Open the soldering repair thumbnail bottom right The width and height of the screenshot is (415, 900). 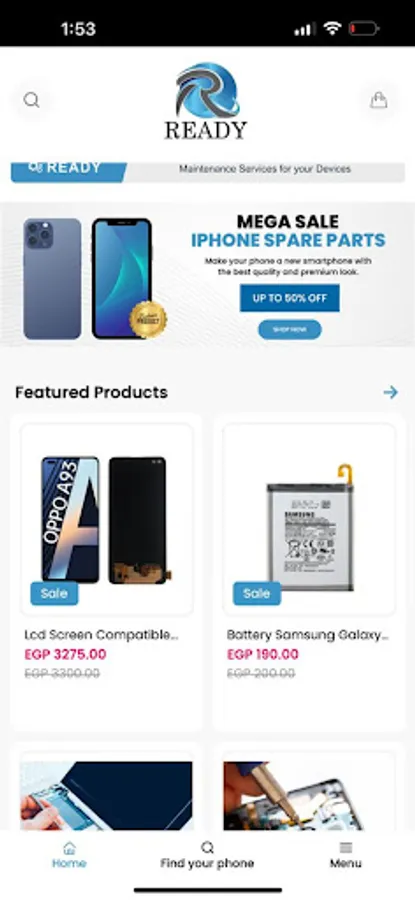[309, 795]
